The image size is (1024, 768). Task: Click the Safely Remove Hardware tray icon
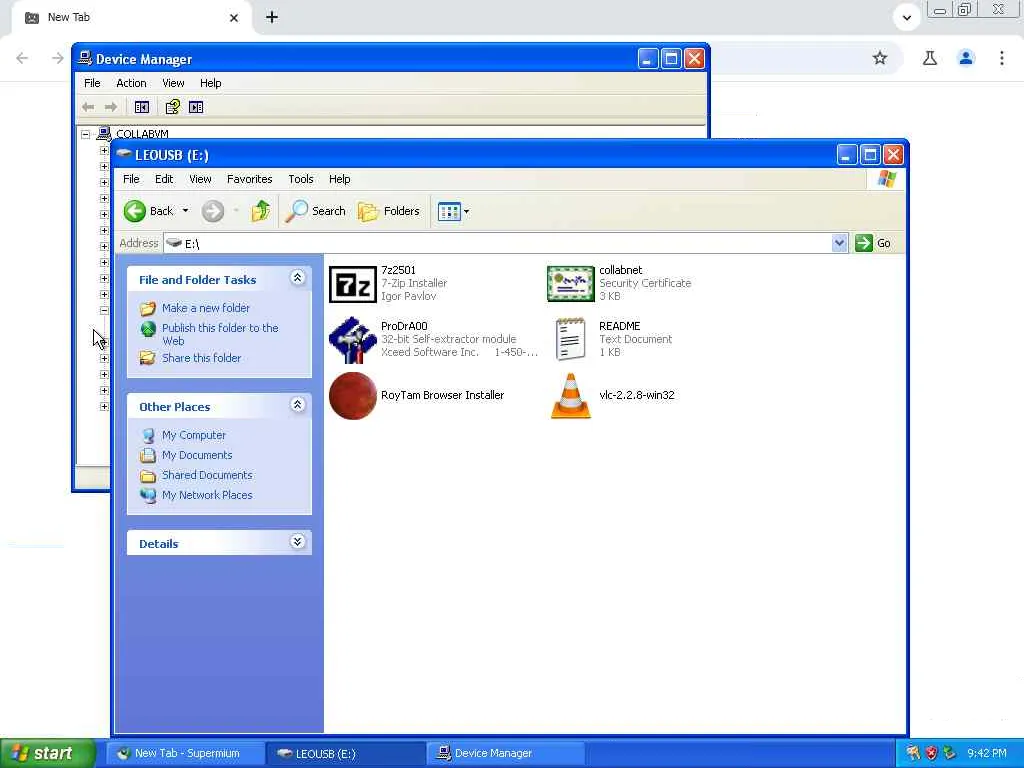[x=950, y=753]
